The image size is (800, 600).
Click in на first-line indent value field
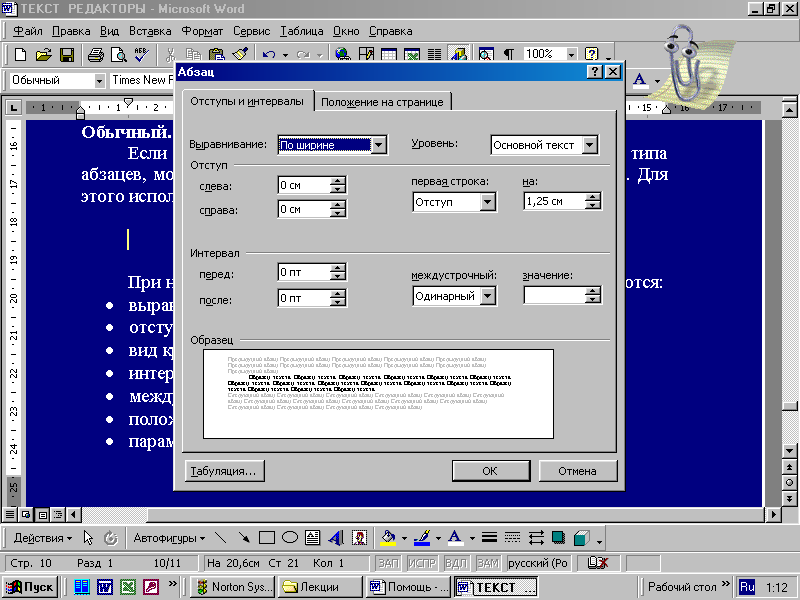554,202
